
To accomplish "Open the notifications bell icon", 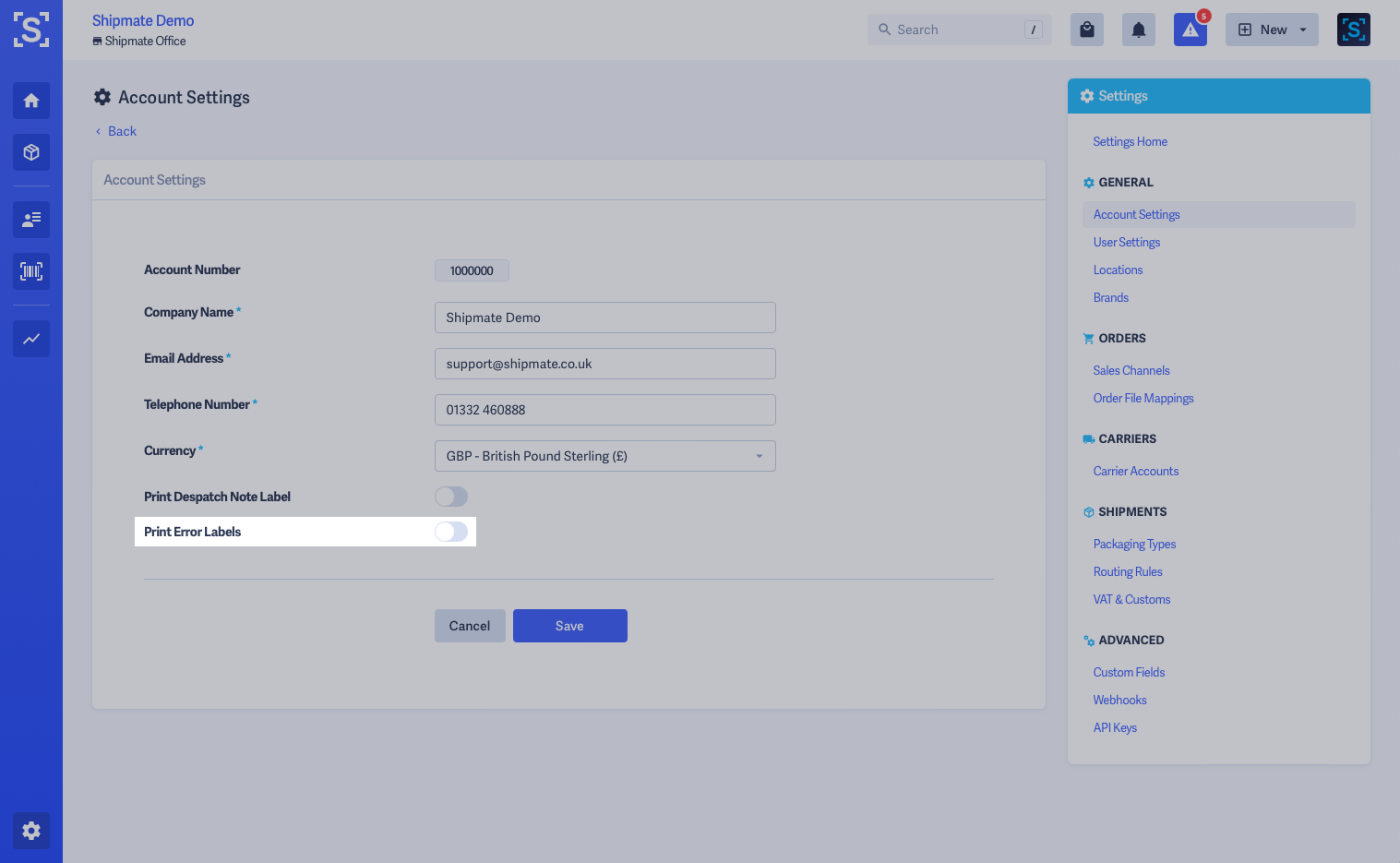I will click(x=1139, y=30).
